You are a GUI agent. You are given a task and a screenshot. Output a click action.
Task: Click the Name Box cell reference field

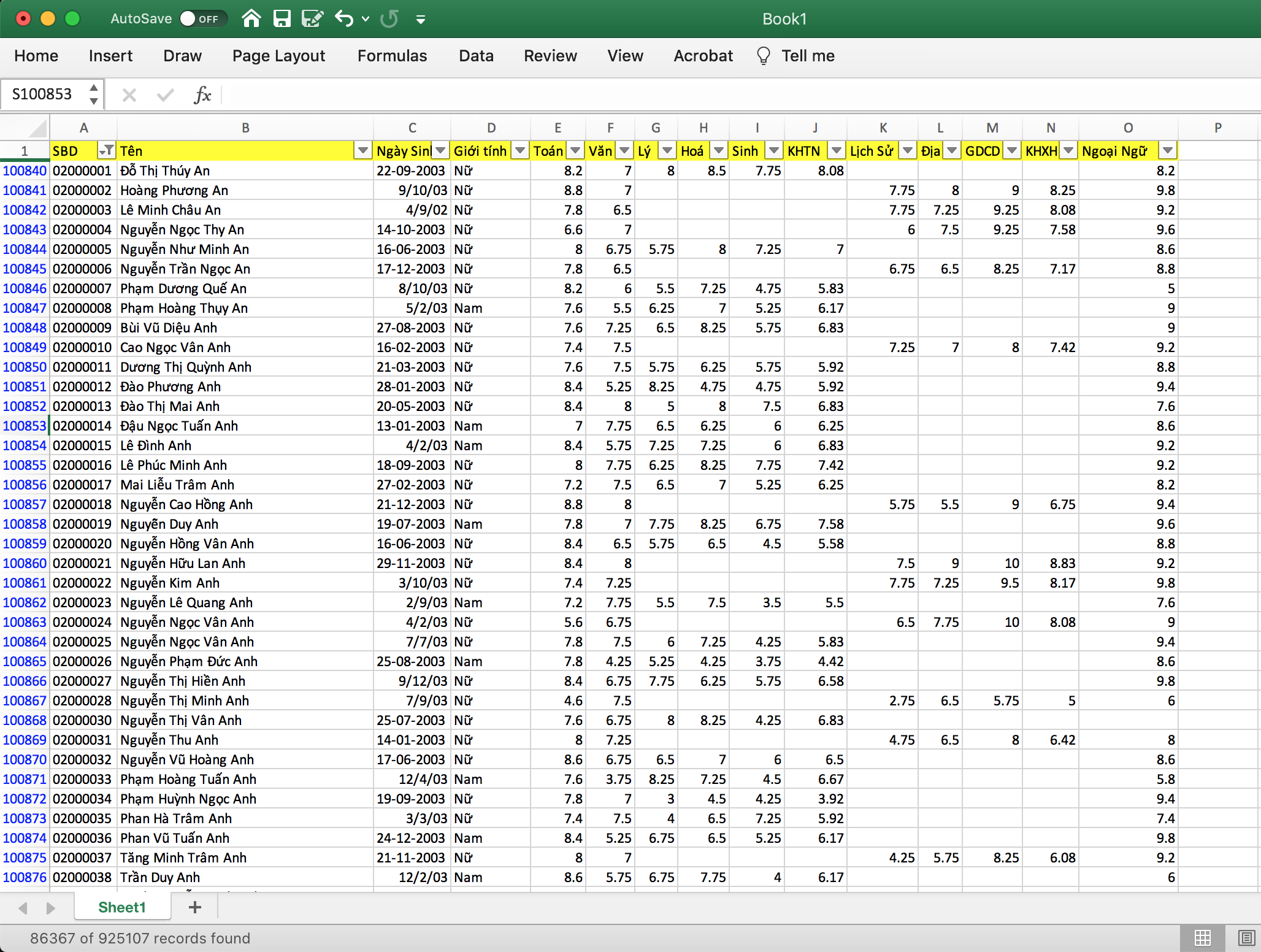[42, 94]
